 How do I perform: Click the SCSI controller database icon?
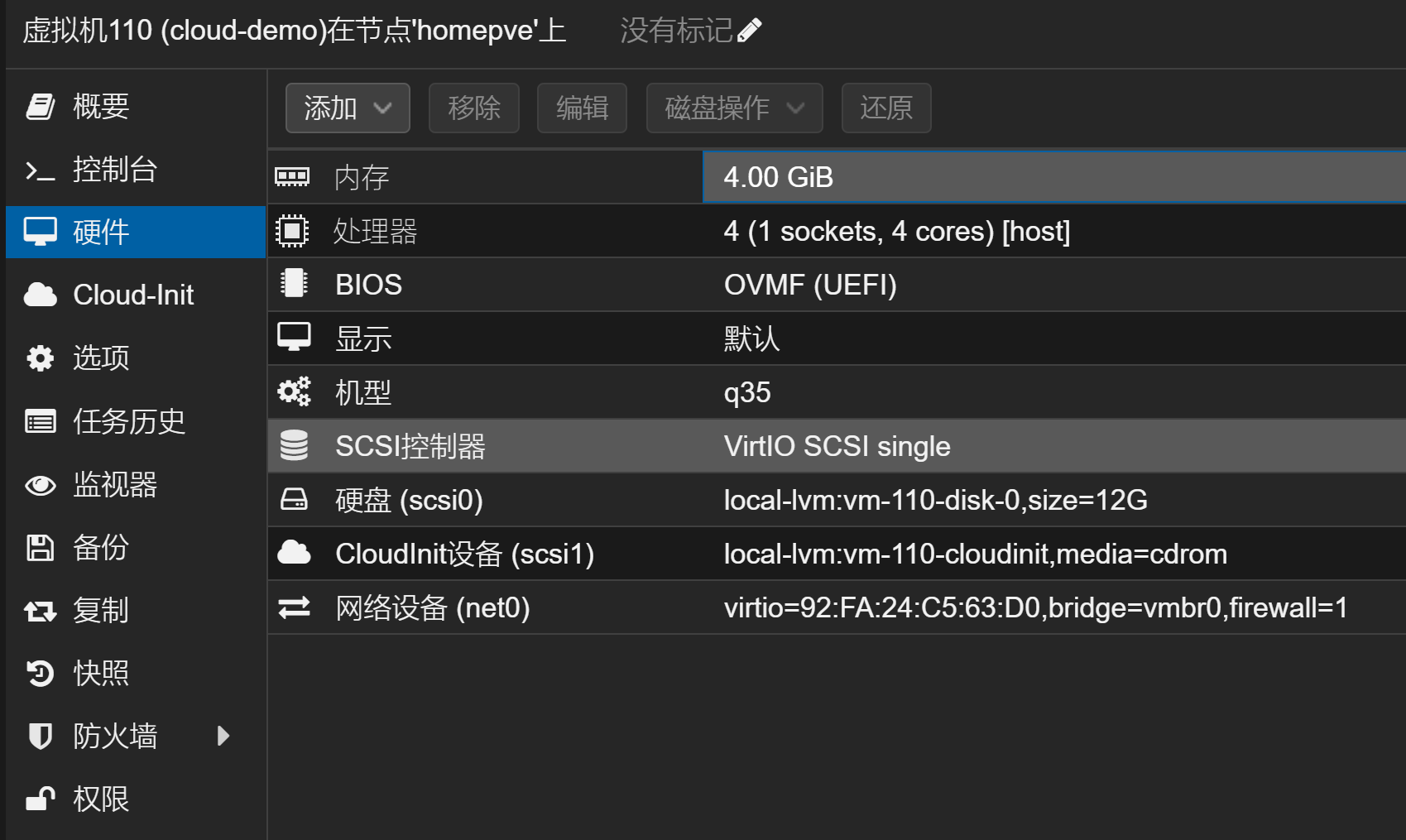[294, 445]
